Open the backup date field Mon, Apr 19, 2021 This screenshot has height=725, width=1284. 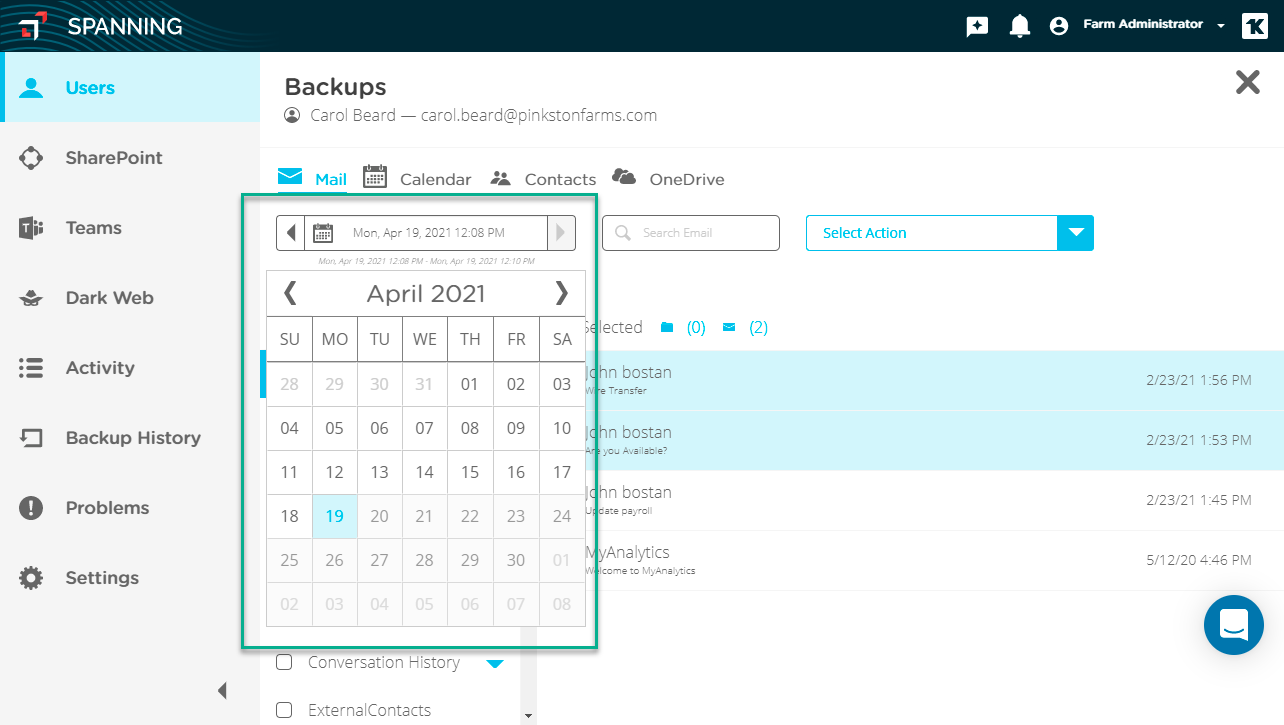tap(428, 233)
